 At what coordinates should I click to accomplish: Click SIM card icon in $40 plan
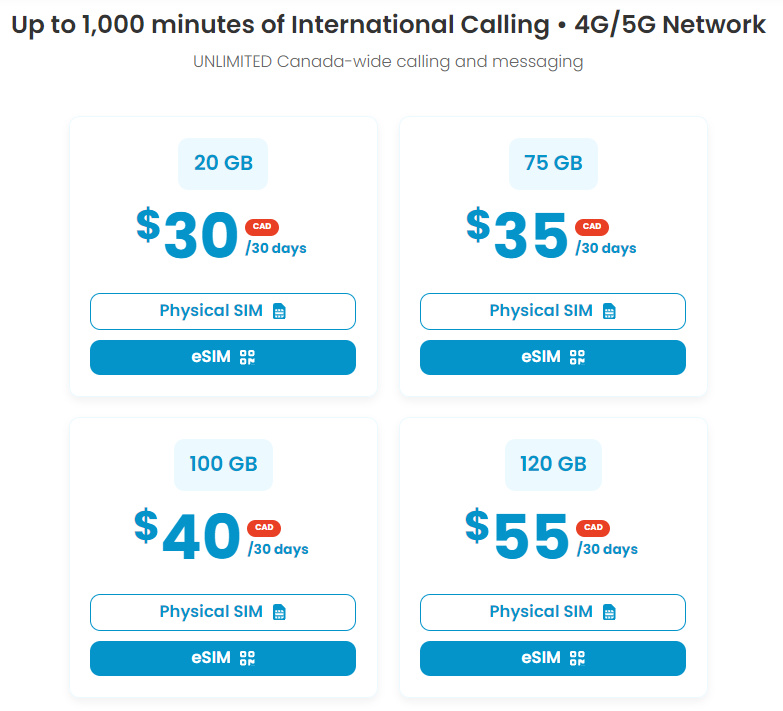(279, 612)
